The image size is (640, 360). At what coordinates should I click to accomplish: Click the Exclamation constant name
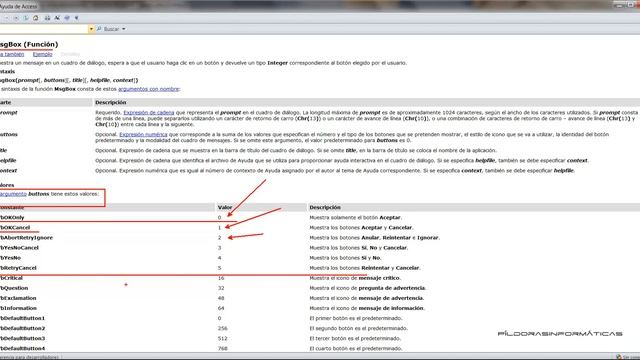pos(18,298)
